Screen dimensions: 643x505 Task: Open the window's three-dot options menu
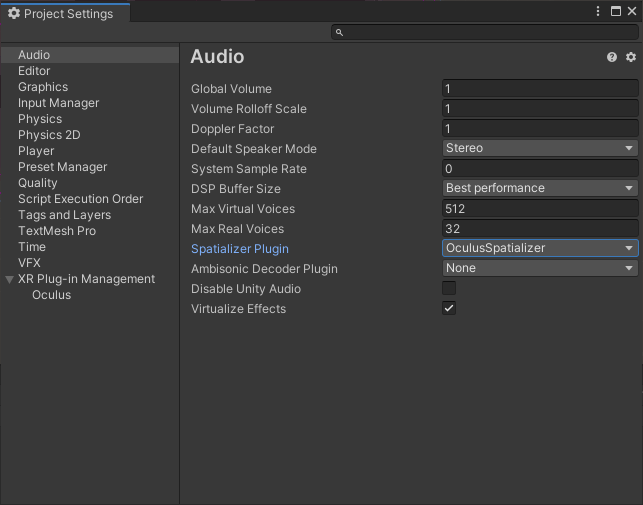(x=598, y=12)
